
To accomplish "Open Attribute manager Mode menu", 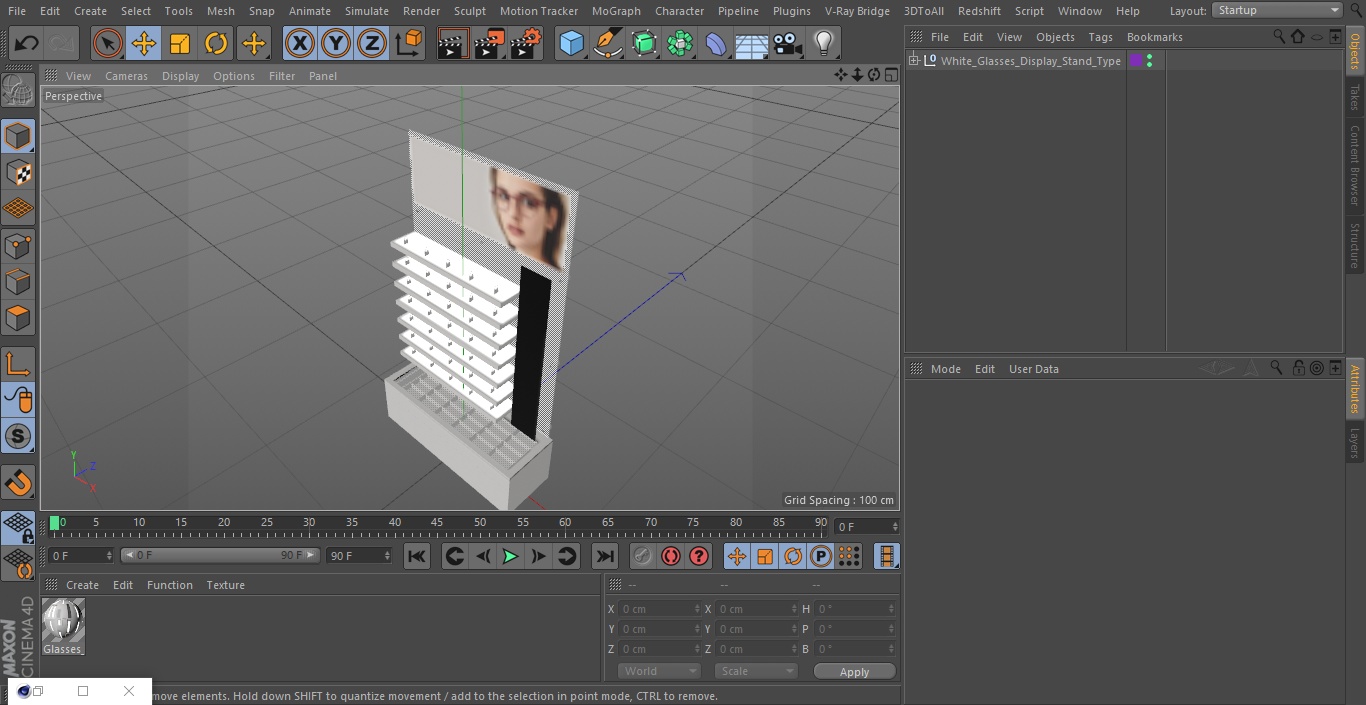I will [x=945, y=369].
